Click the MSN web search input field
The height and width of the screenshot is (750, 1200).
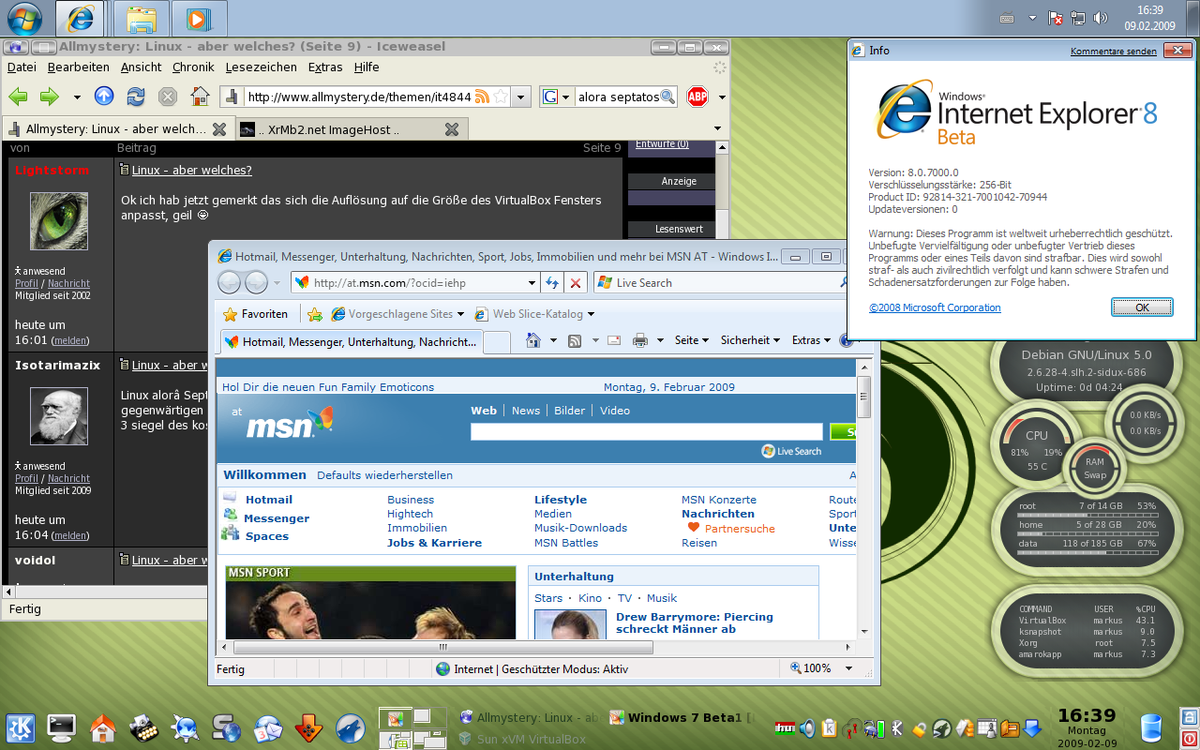[649, 432]
